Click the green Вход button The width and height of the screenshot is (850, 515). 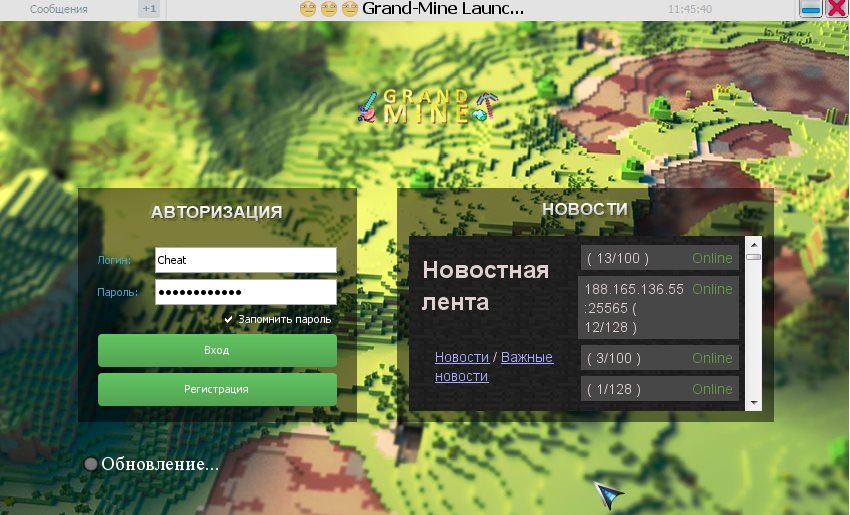[x=217, y=350]
